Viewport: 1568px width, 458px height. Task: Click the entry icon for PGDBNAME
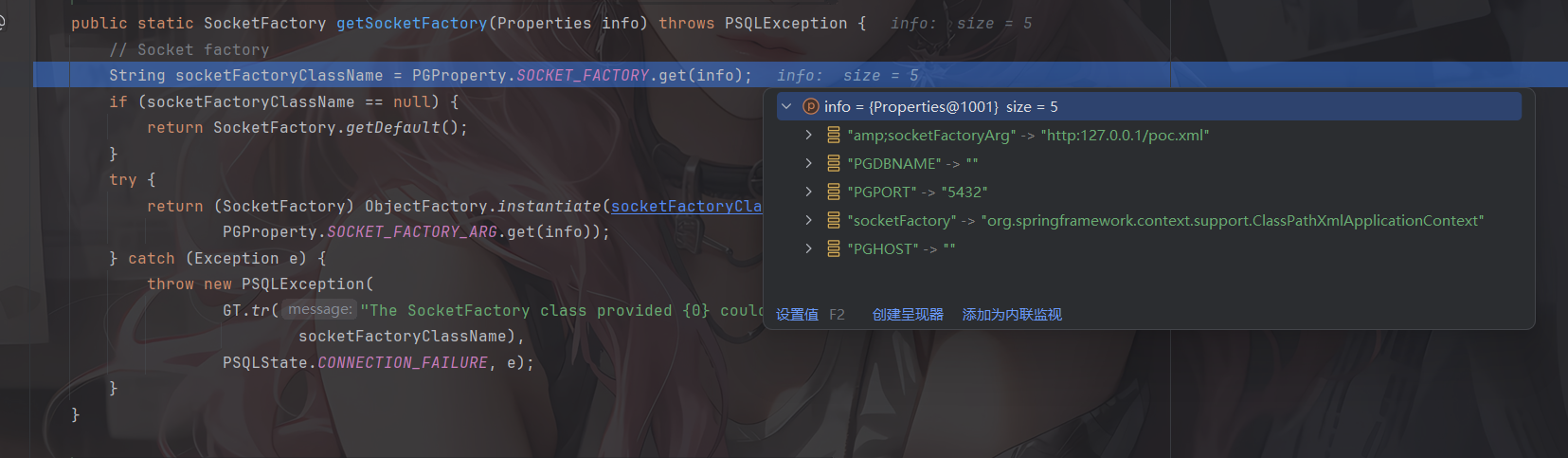pos(834,164)
